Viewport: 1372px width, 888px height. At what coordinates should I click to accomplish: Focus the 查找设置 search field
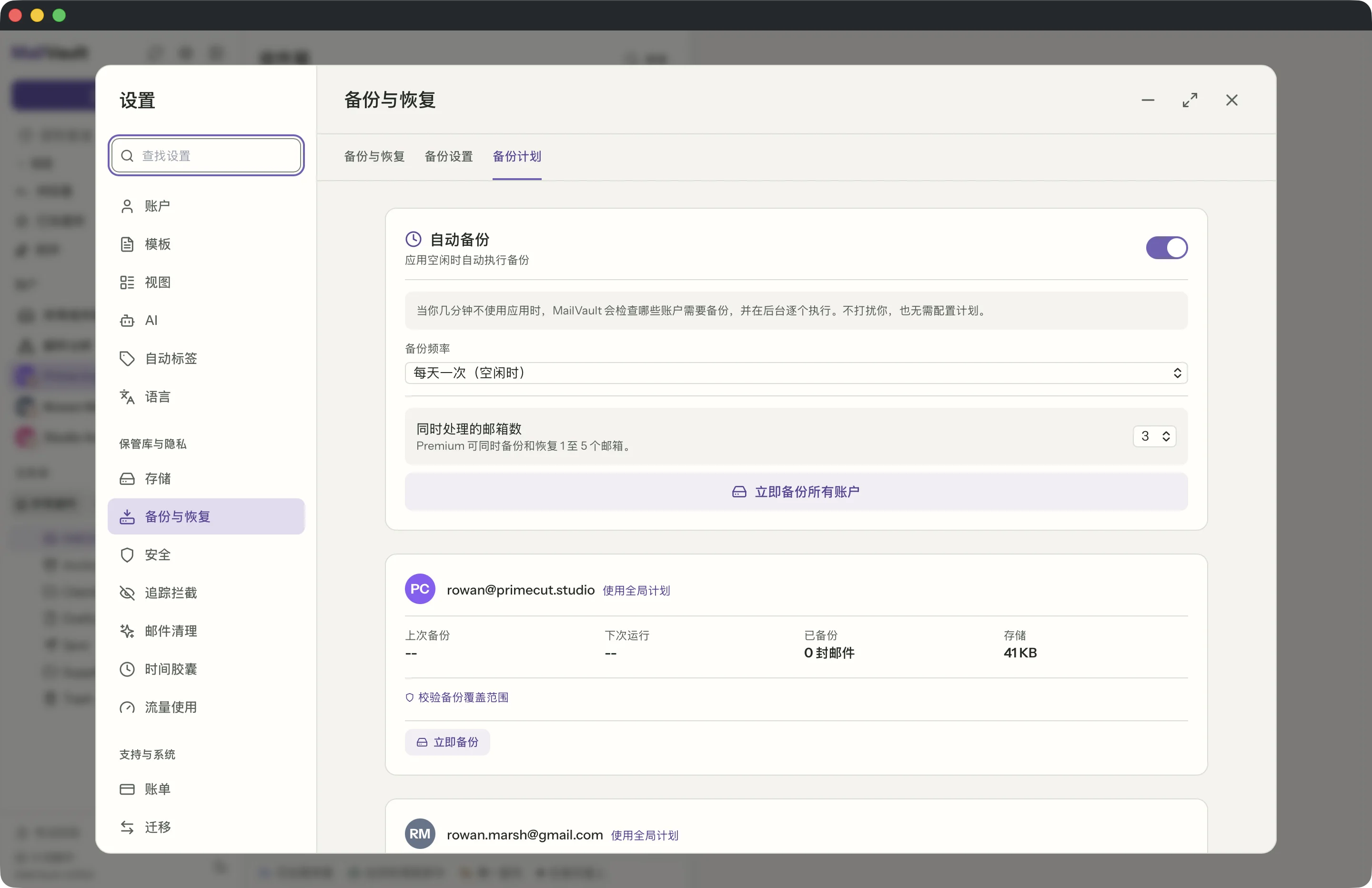[206, 156]
